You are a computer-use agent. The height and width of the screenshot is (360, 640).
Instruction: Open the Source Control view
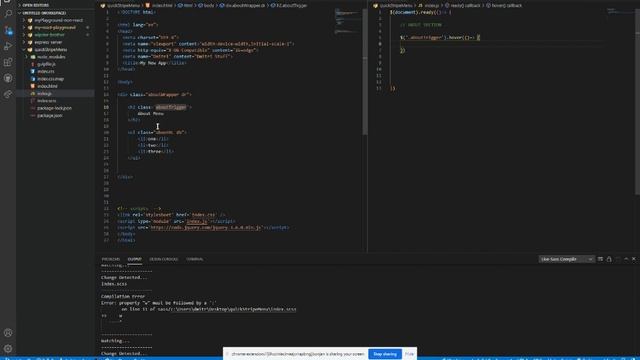point(8,30)
